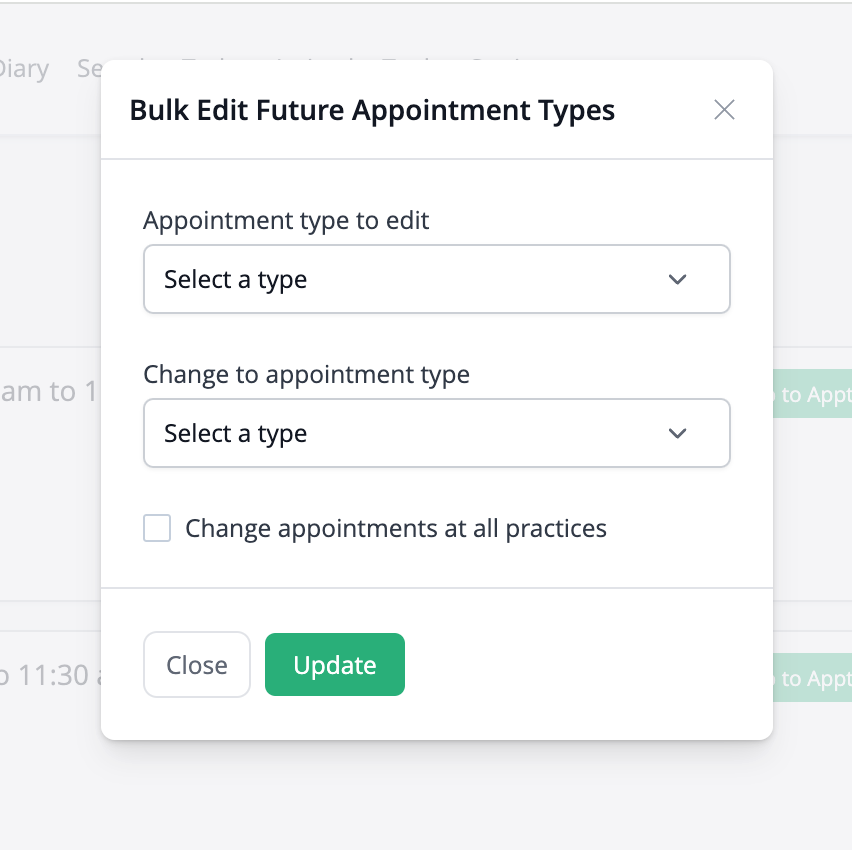
Task: Click the 'Bulk Edit Future Appointment Types' title
Action: 372,110
